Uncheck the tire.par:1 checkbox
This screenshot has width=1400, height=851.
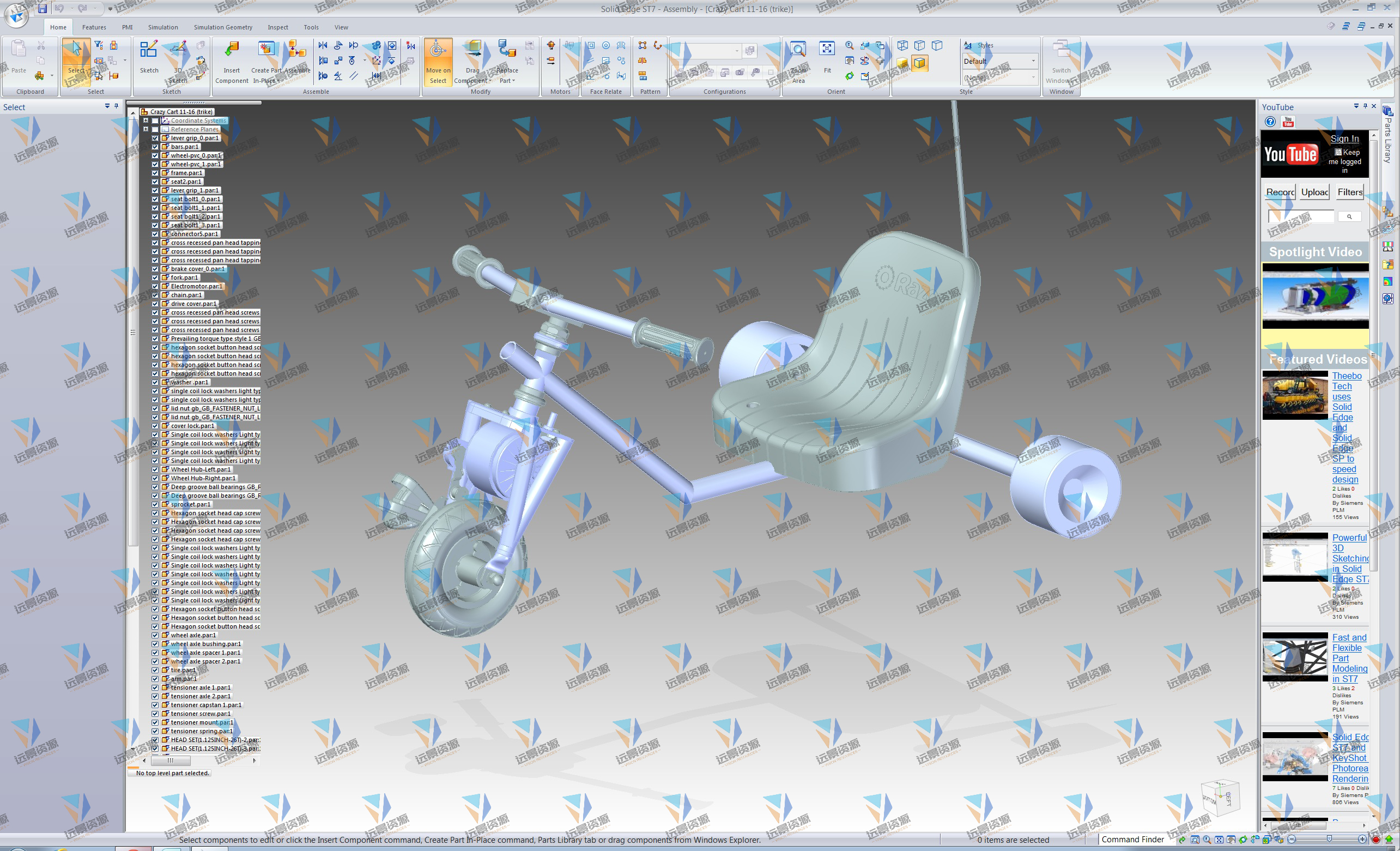155,670
